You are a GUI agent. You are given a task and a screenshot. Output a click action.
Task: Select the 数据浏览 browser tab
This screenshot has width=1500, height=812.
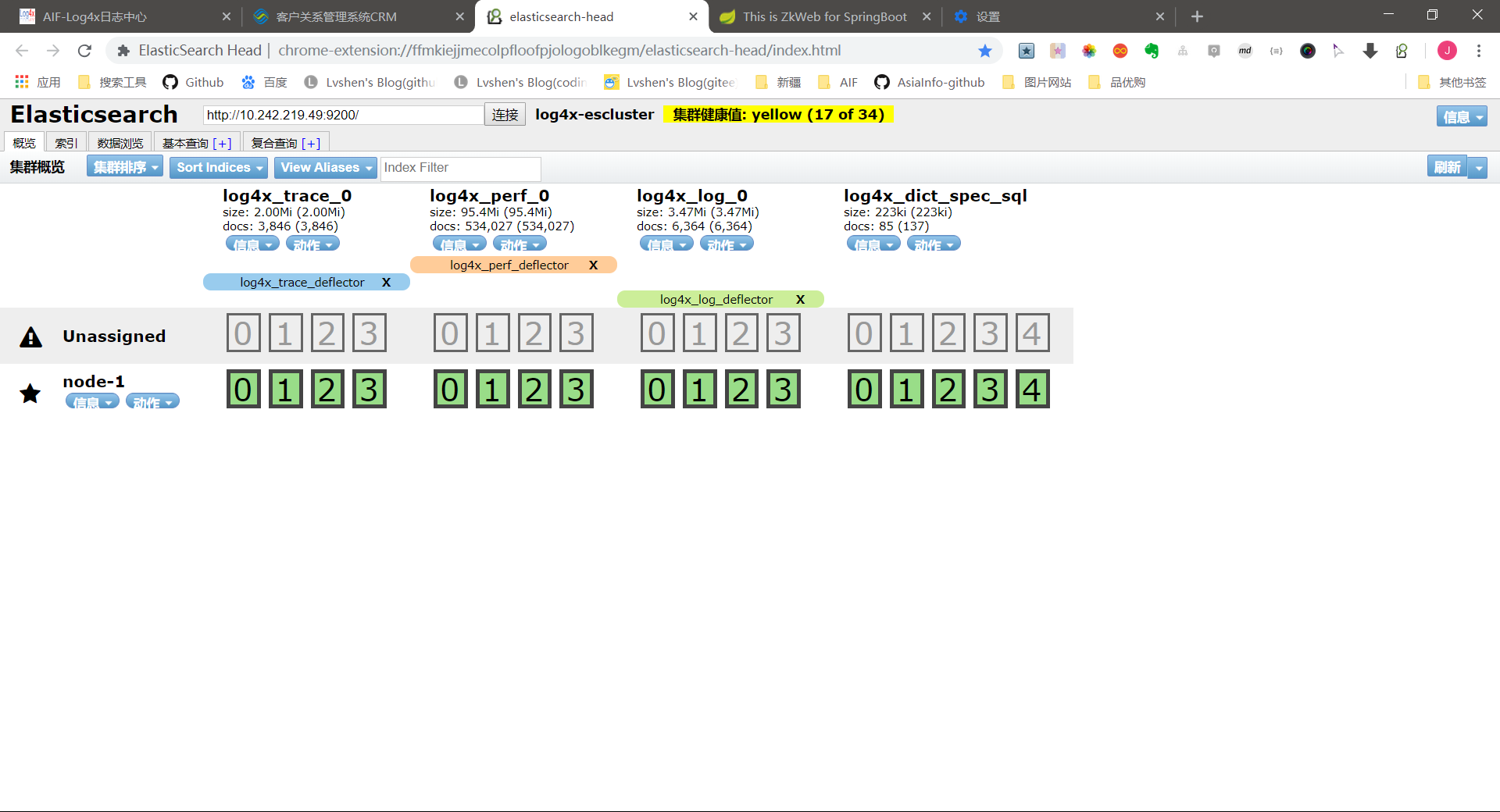coord(120,143)
